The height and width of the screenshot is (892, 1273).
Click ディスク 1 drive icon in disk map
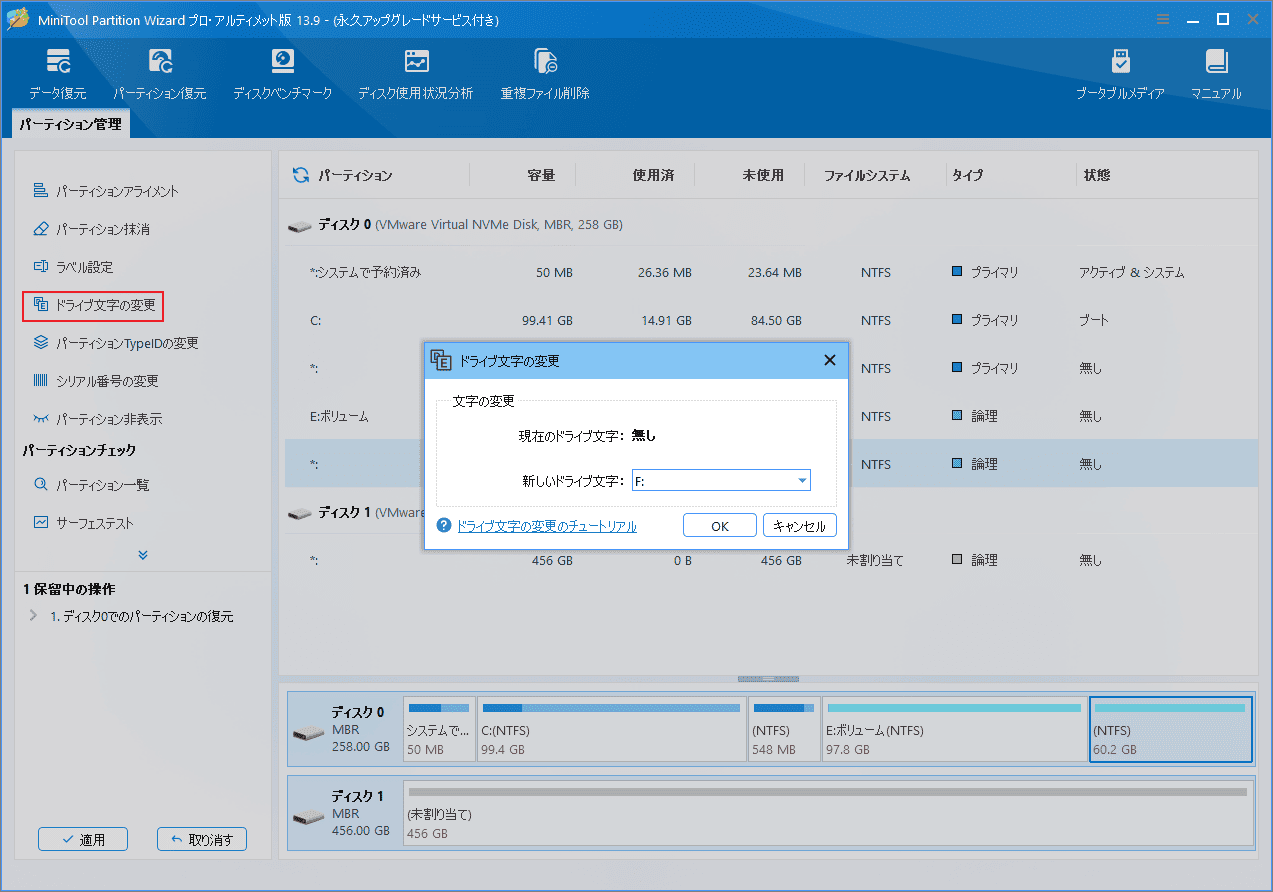(308, 817)
